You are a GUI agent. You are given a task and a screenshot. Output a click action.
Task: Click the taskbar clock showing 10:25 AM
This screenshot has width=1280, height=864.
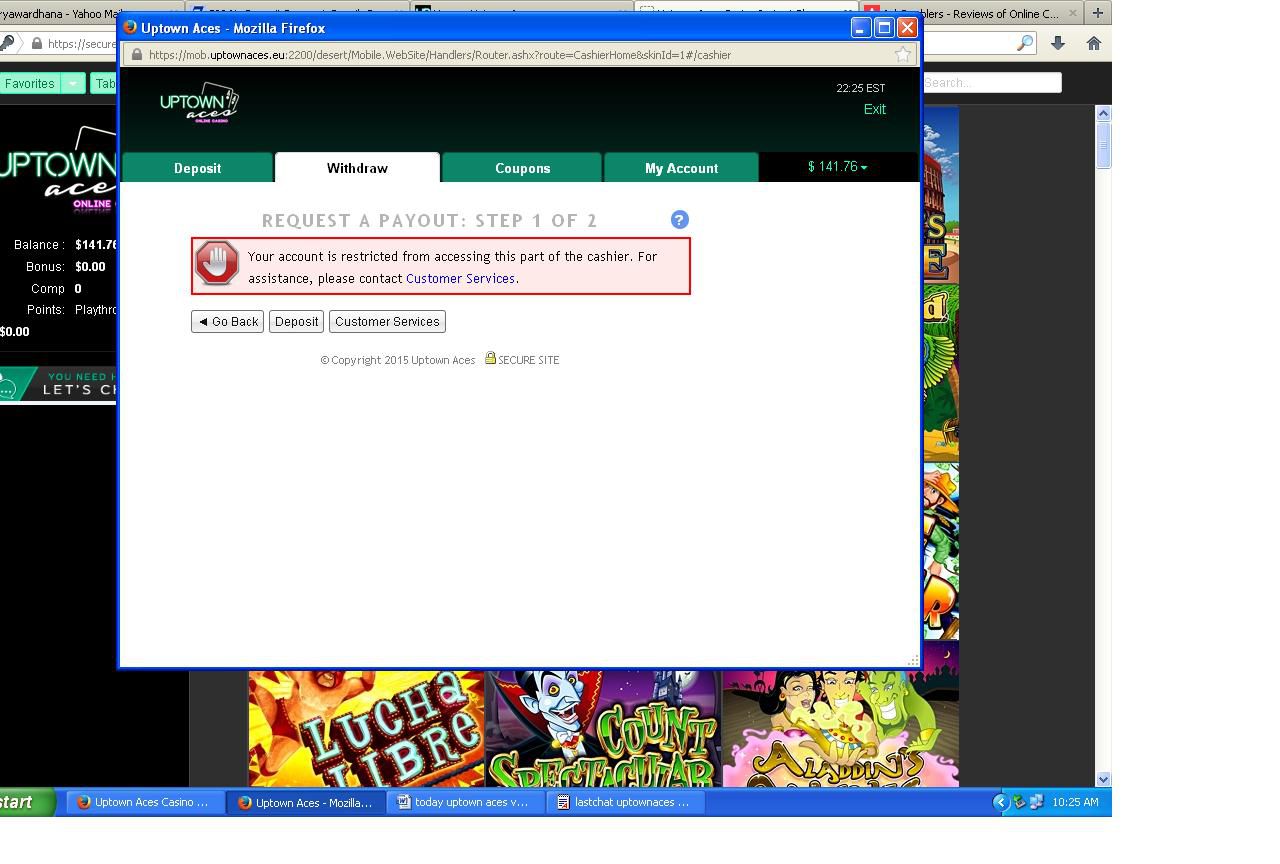(1075, 802)
